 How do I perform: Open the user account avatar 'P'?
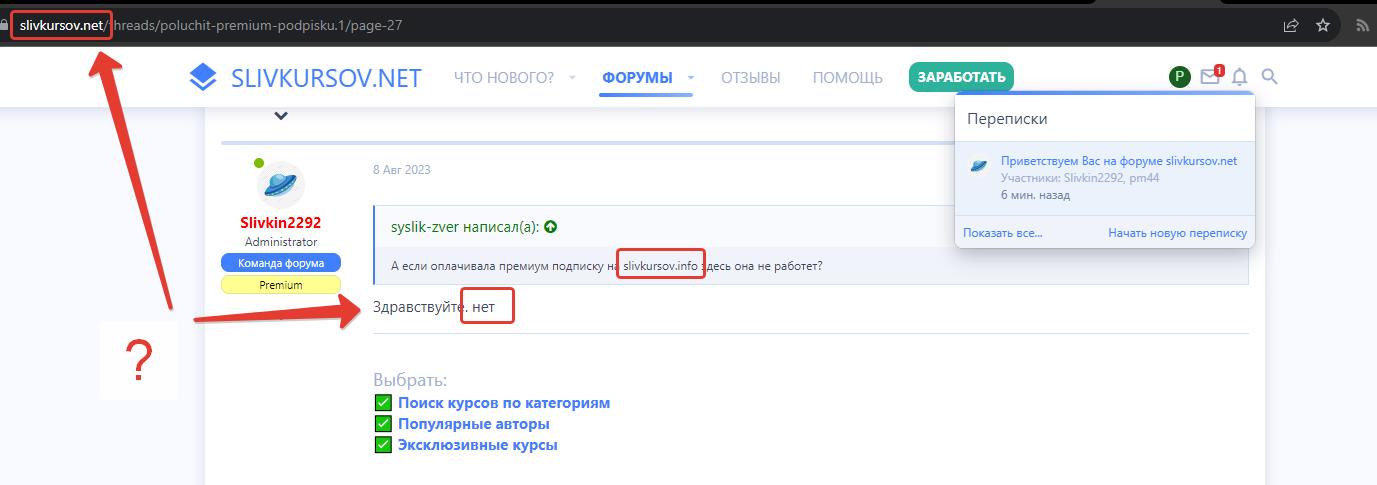1179,77
